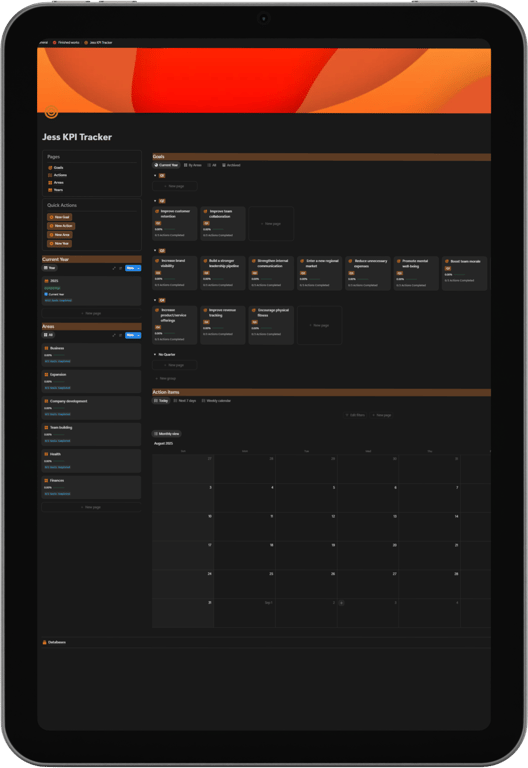The width and height of the screenshot is (528, 768).
Task: Open the Goals page icon in Pages
Action: (50, 168)
